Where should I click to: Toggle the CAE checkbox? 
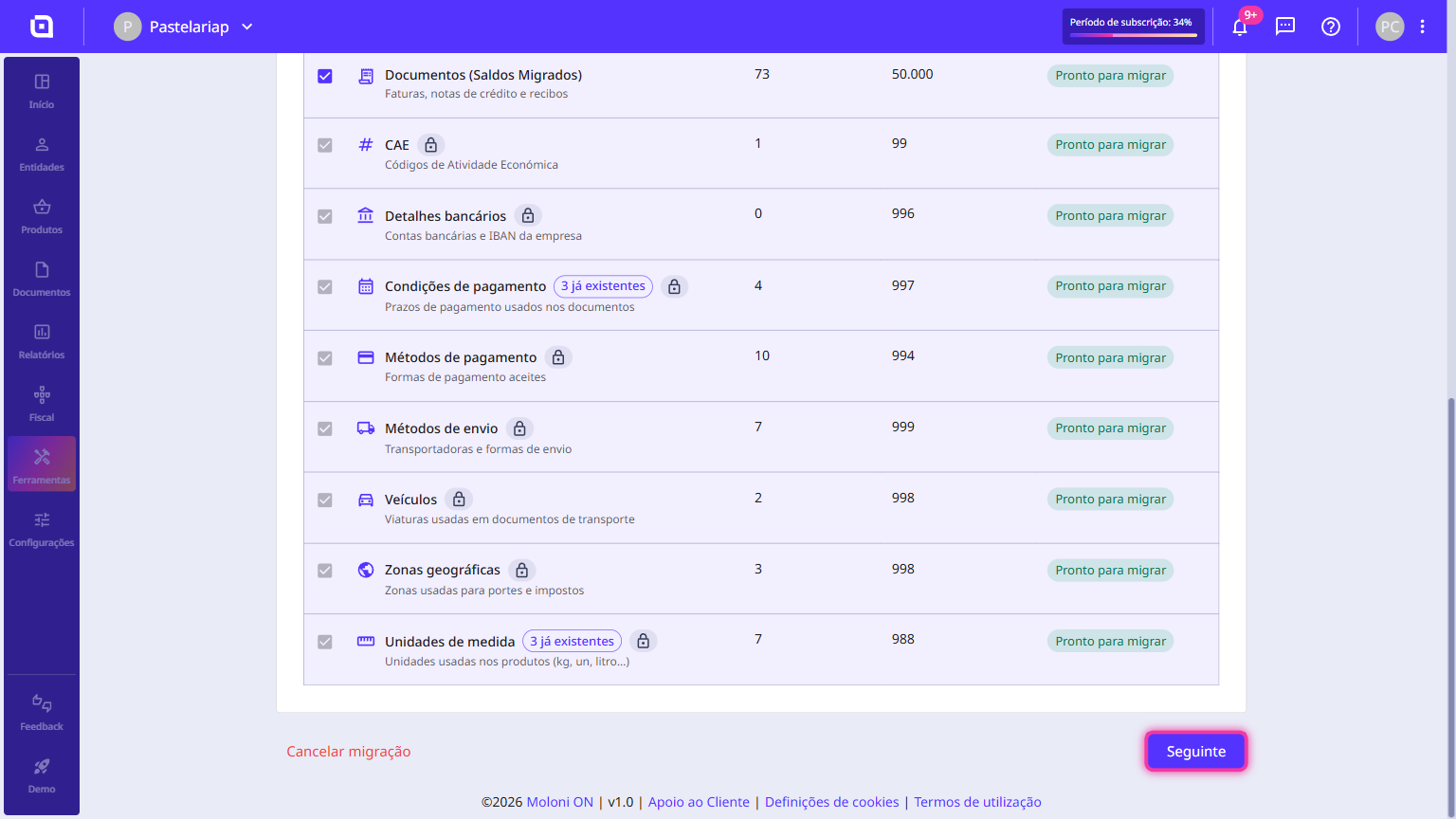coord(325,145)
